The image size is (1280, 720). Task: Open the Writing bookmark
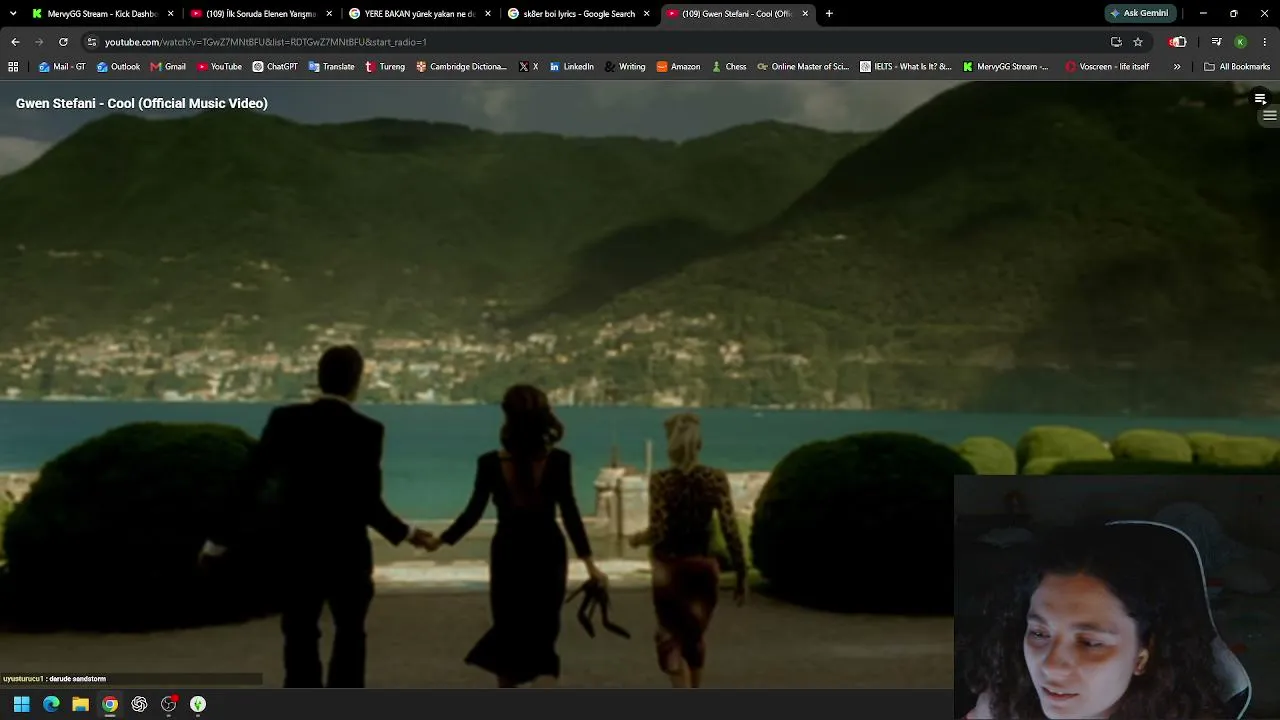(x=625, y=67)
